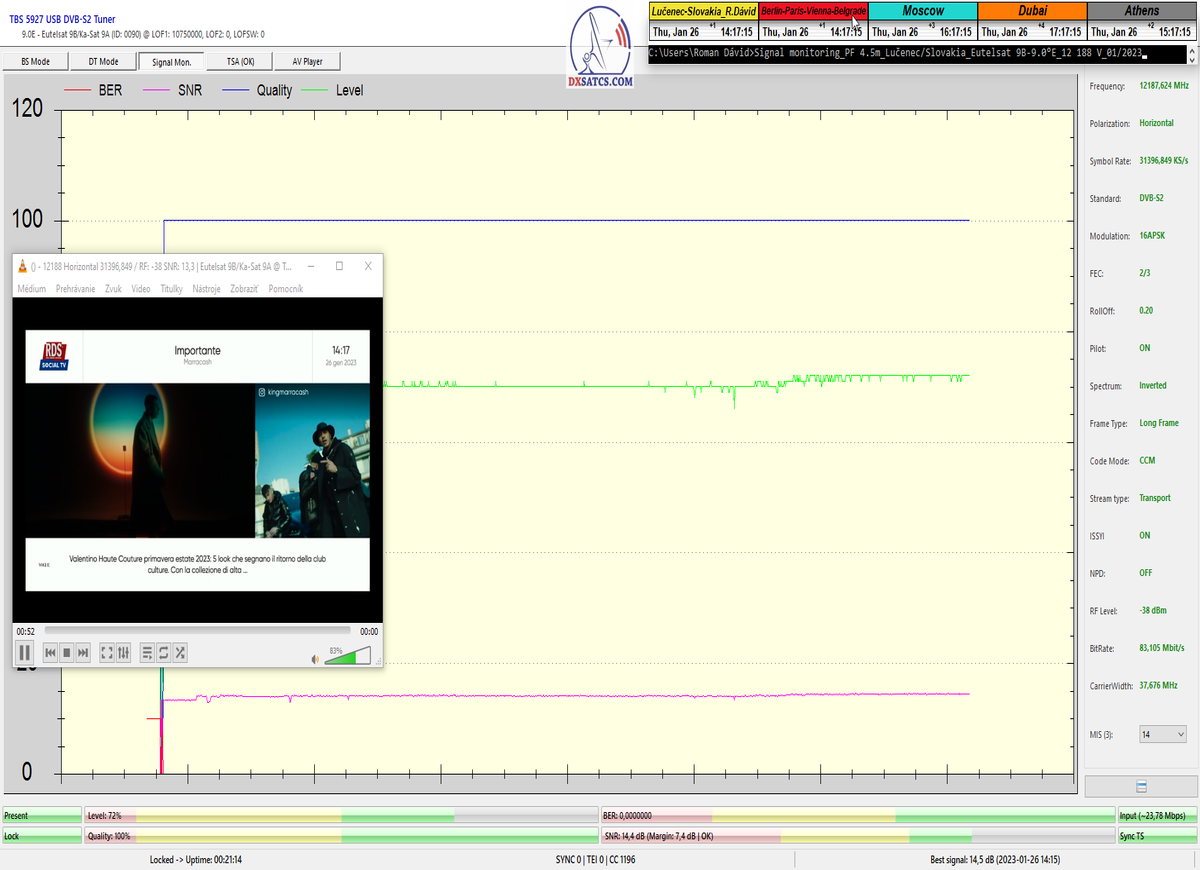Open VLC extended settings equalizer icon
Image resolution: width=1200 pixels, height=870 pixels.
124,653
